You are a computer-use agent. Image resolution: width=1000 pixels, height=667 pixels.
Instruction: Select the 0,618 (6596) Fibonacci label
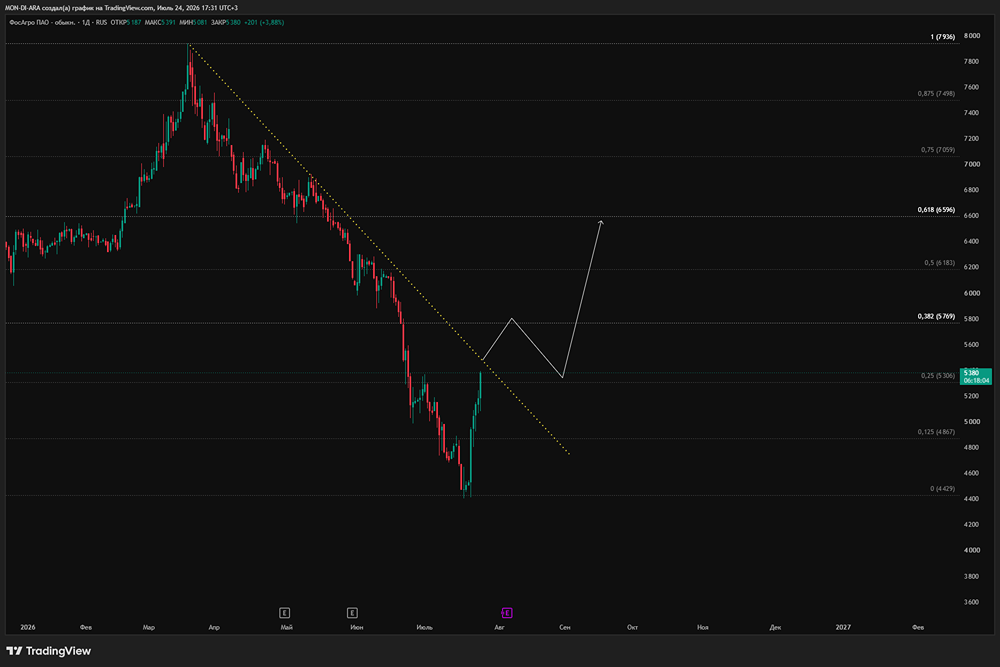(936, 210)
